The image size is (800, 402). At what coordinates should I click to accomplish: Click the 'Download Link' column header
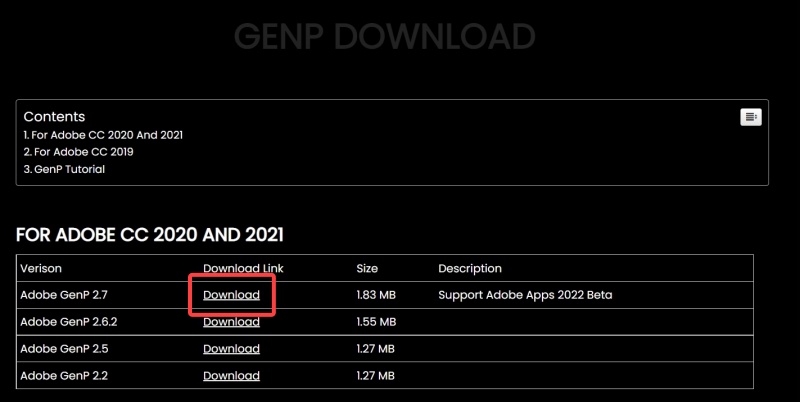(x=243, y=268)
